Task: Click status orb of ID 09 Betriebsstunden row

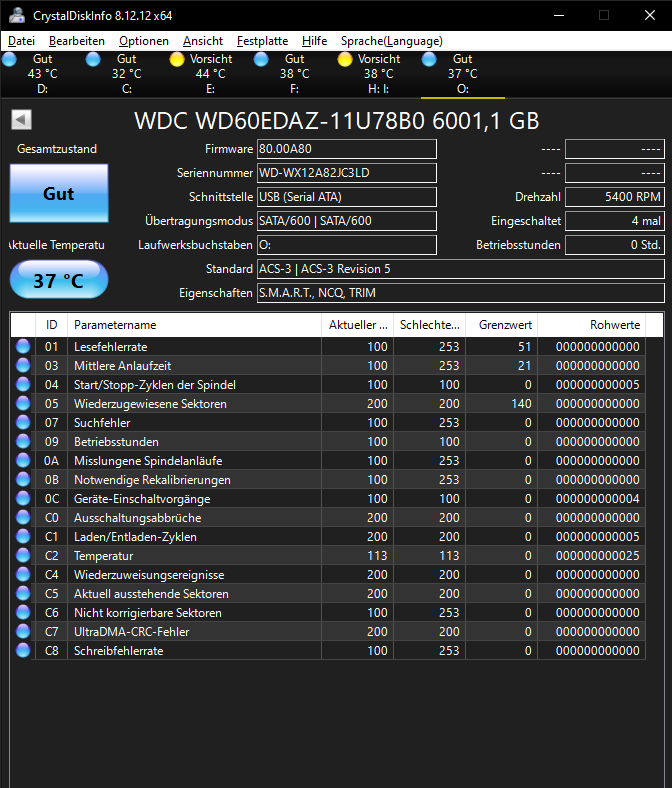Action: point(23,441)
